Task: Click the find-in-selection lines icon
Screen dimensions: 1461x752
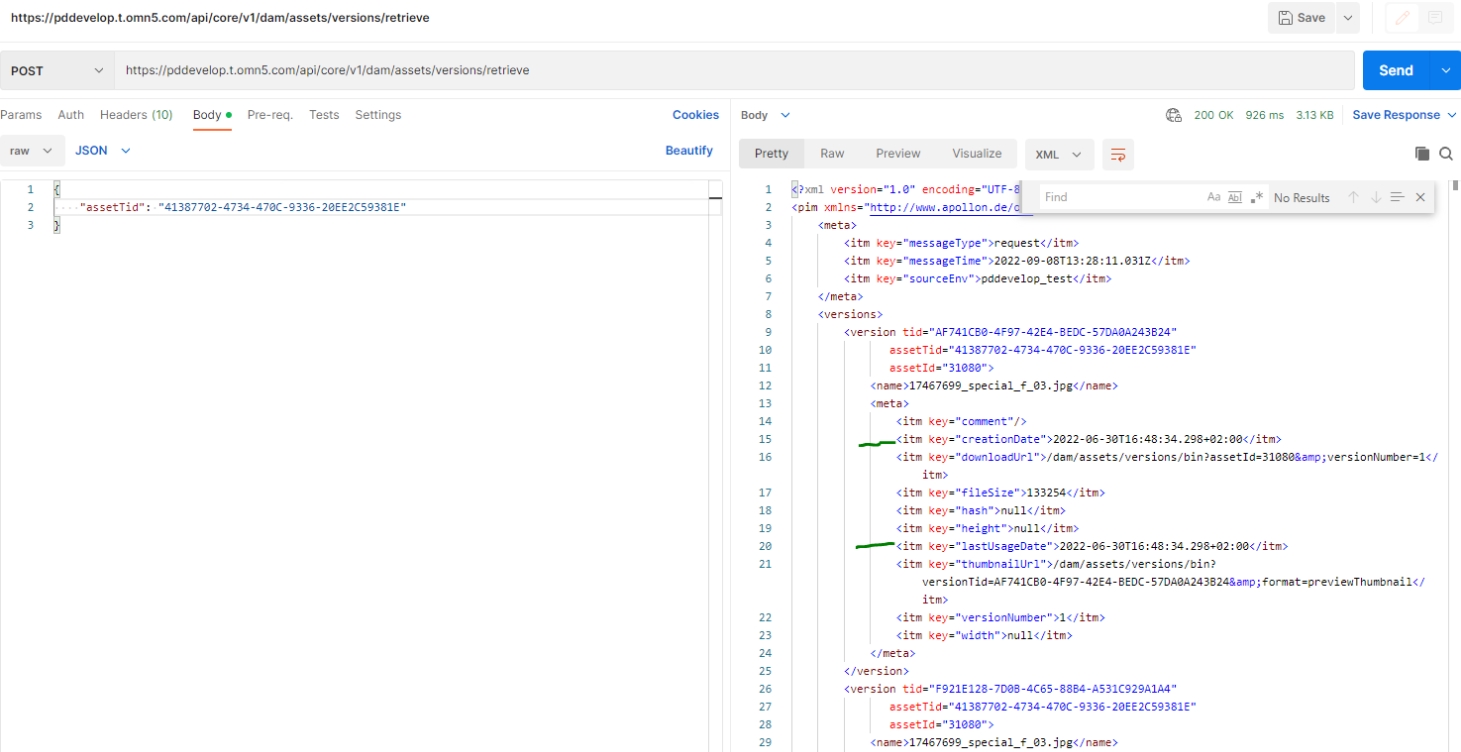Action: pyautogui.click(x=1397, y=198)
